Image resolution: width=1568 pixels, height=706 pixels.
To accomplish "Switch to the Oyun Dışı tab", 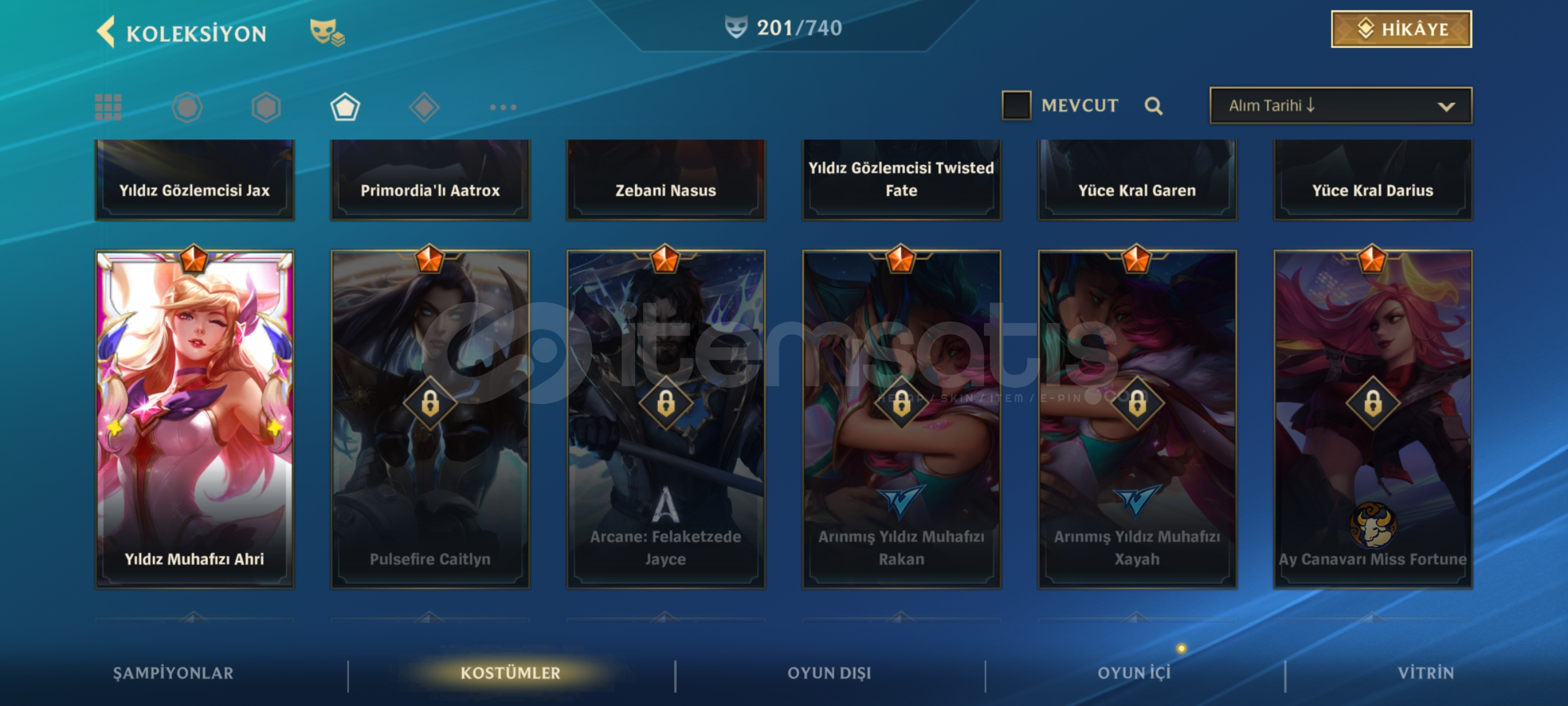I will pos(830,673).
